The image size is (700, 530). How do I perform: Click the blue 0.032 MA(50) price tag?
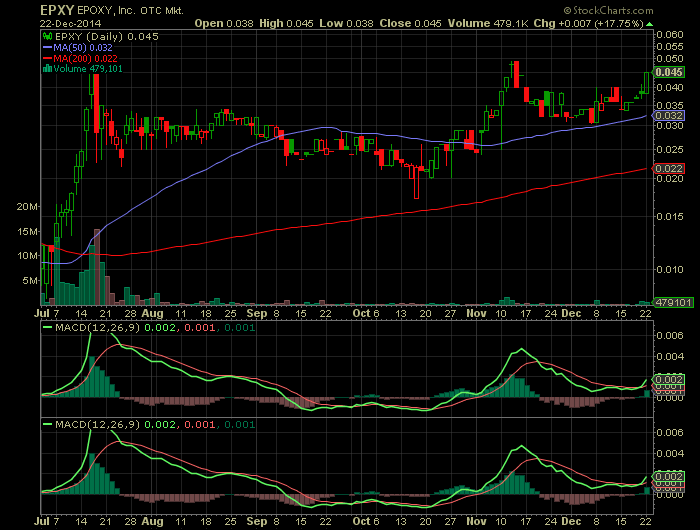pos(668,116)
